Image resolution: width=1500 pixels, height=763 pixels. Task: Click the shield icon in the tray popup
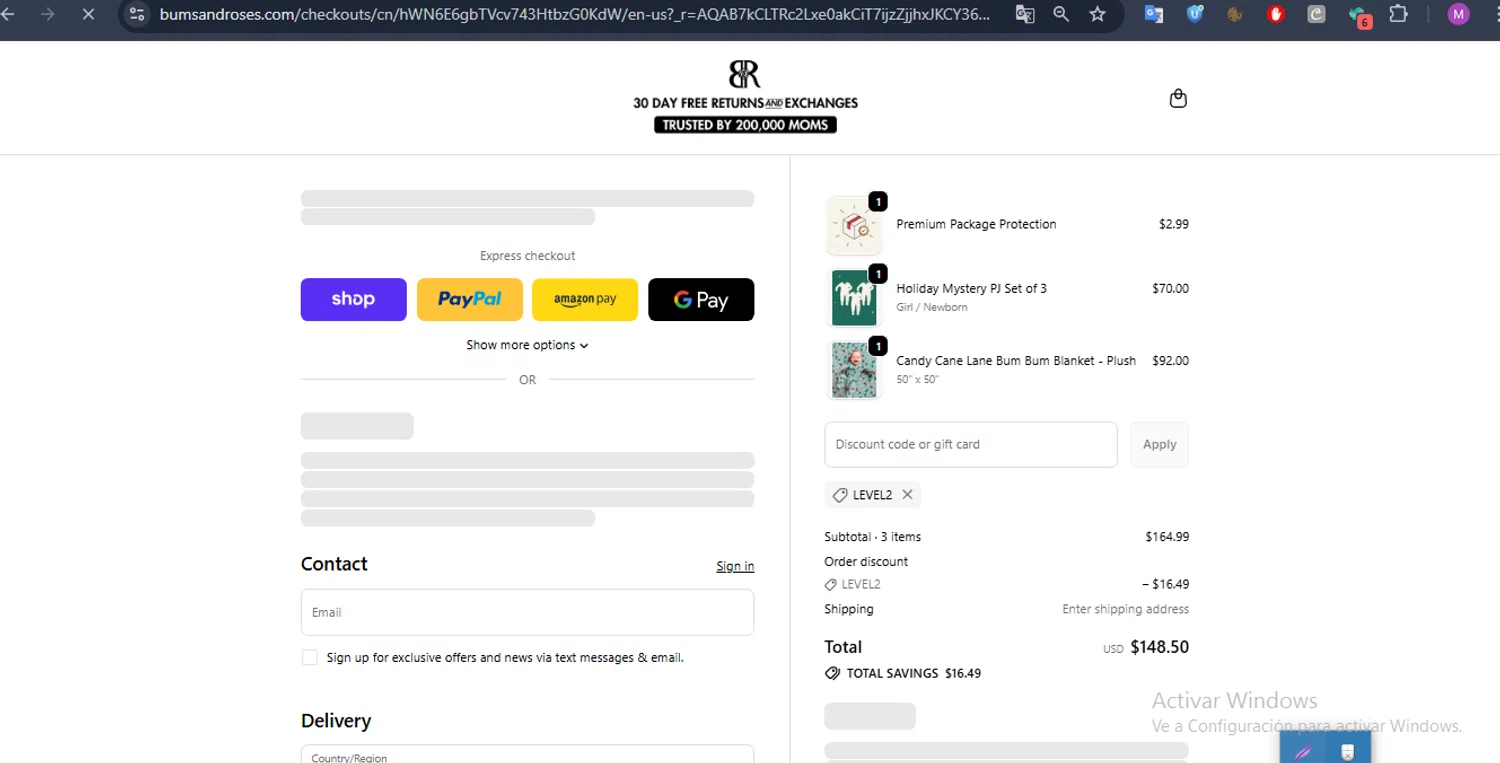tap(1347, 752)
